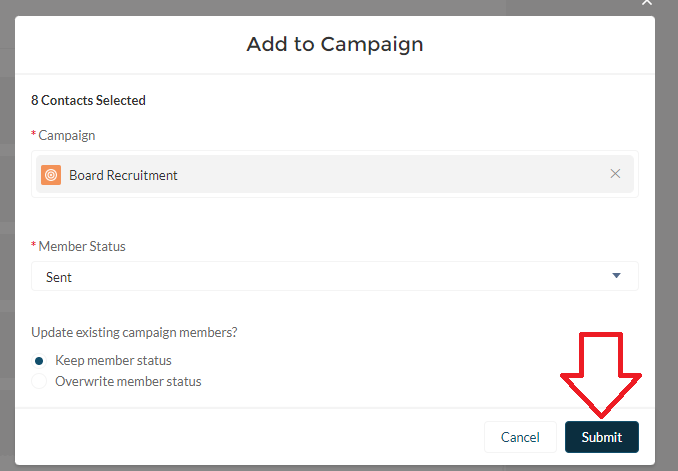The image size is (678, 471).
Task: Open the Member Status dropdown showing Sent
Action: point(334,277)
